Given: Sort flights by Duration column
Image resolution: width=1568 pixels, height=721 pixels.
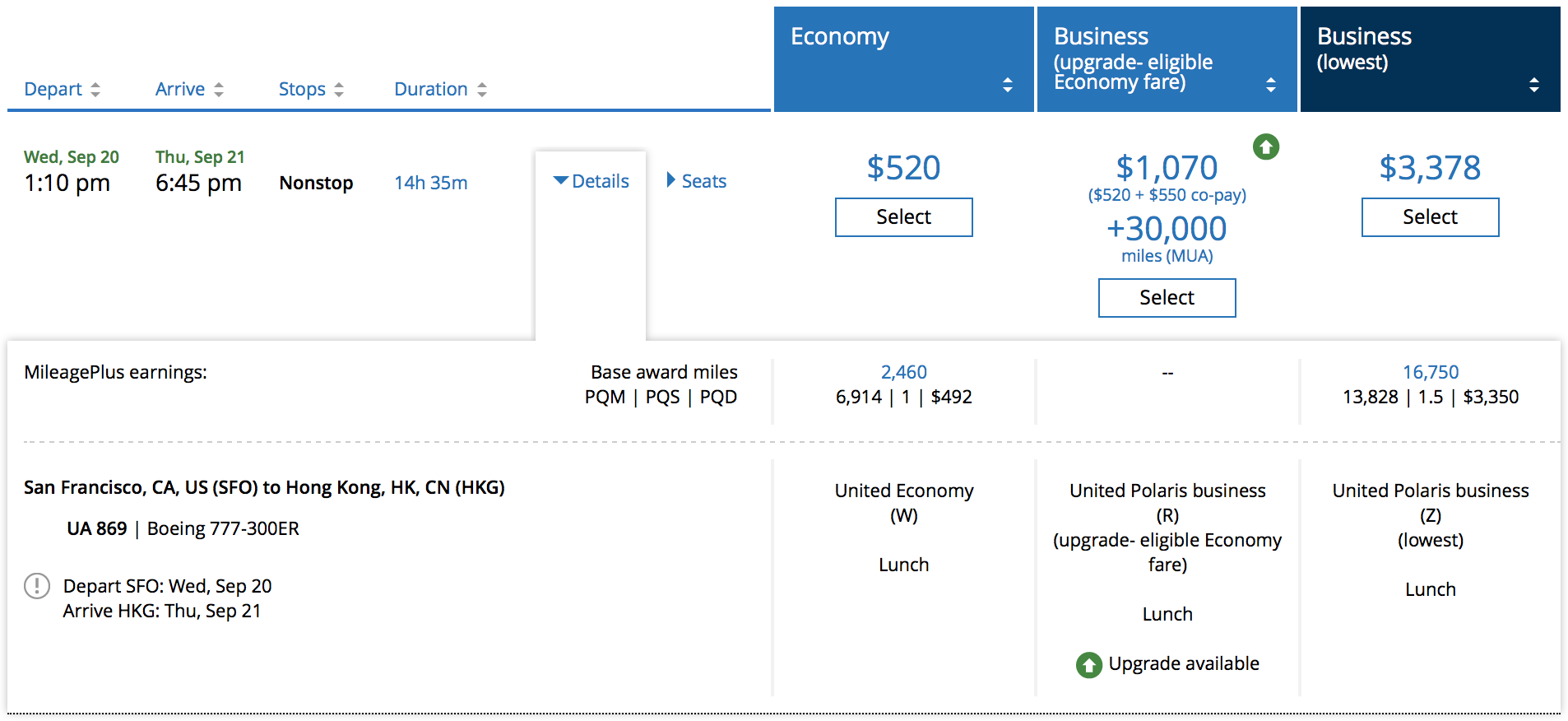Looking at the screenshot, I should pyautogui.click(x=441, y=89).
